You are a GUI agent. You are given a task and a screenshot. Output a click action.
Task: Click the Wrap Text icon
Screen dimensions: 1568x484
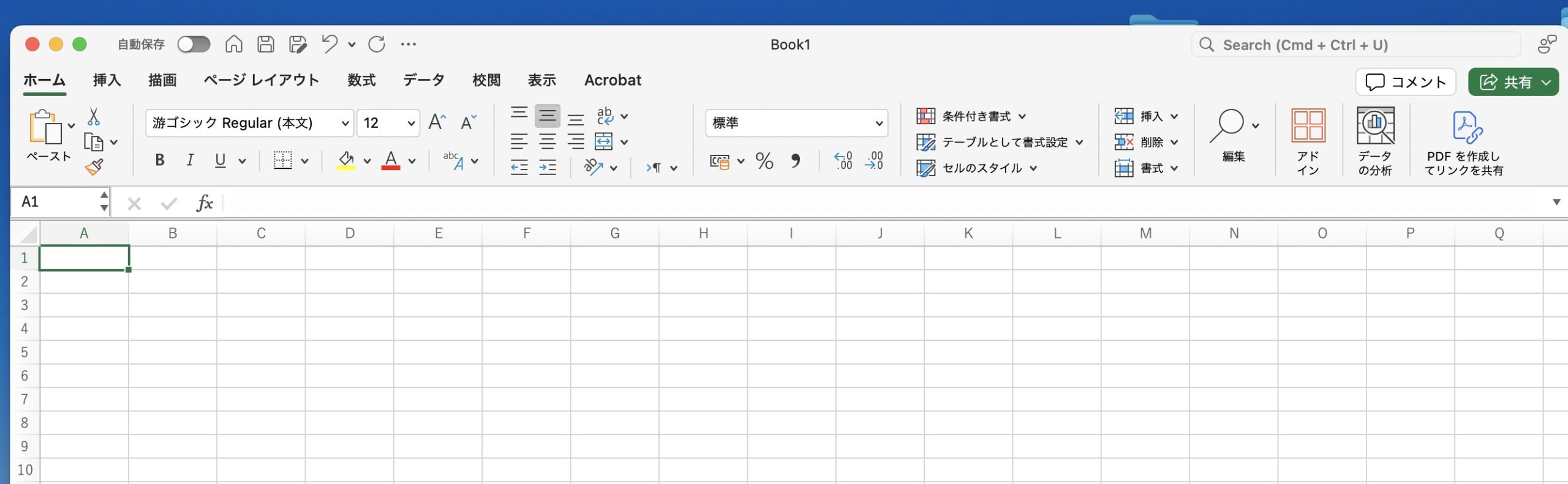(605, 116)
